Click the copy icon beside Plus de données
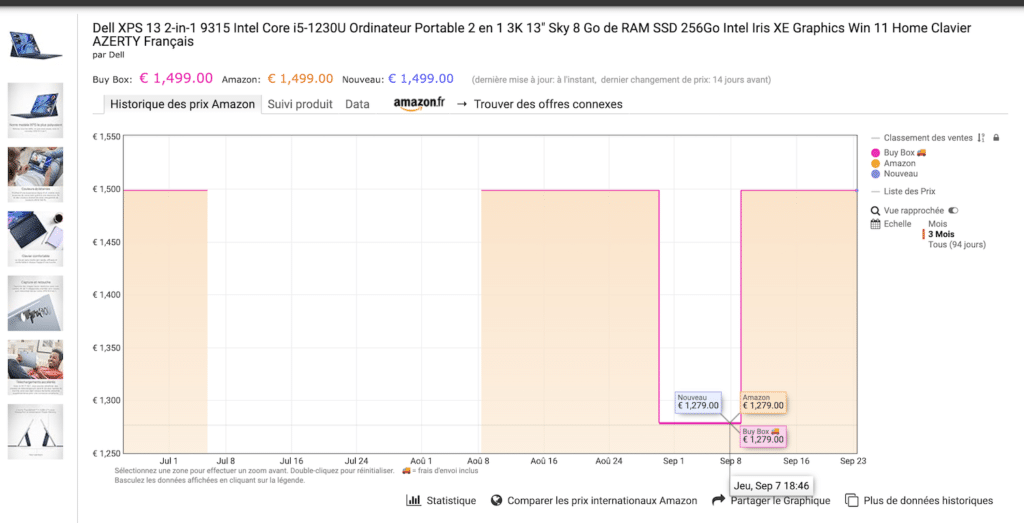The image size is (1024, 523). coord(852,501)
